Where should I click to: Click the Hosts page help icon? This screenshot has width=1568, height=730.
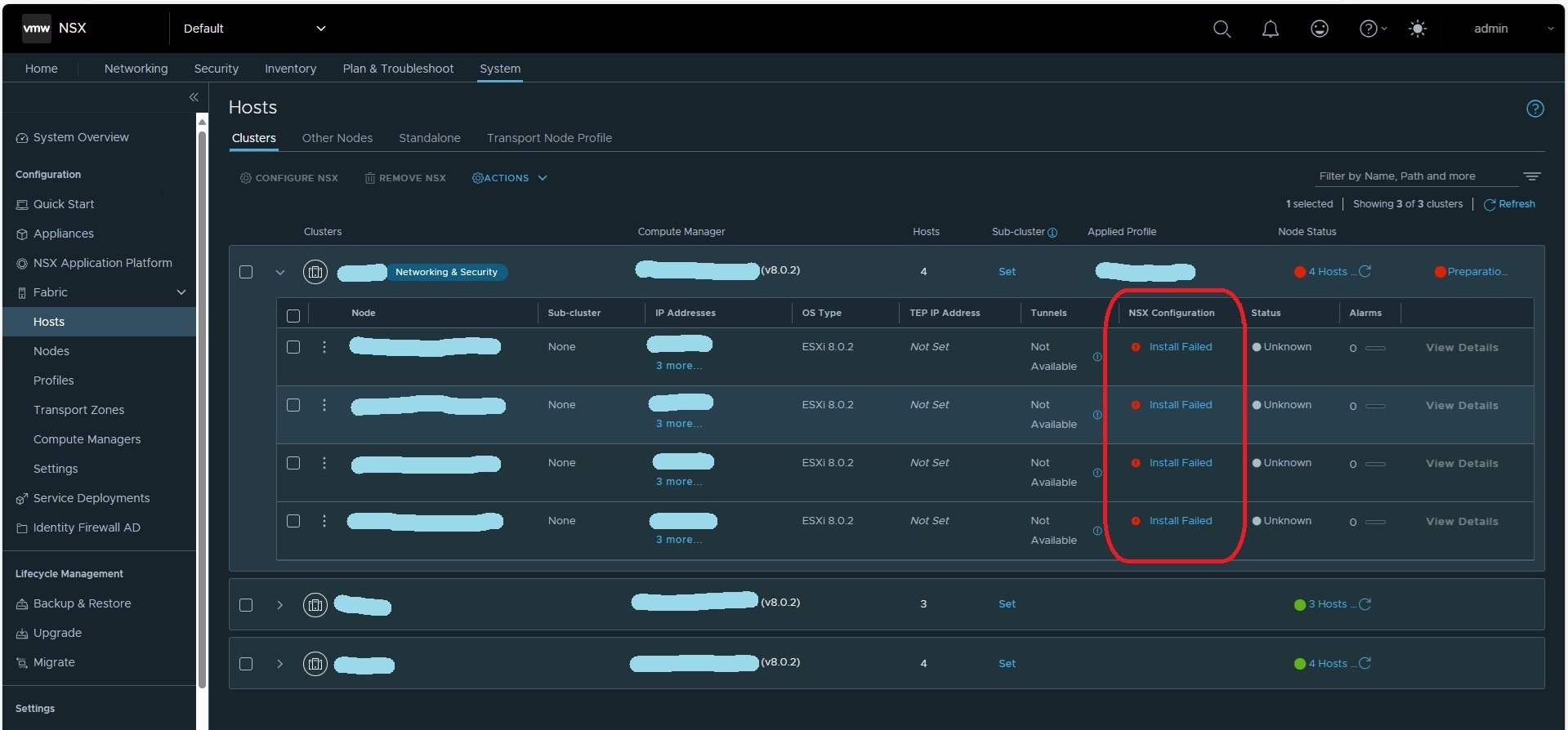tap(1534, 109)
